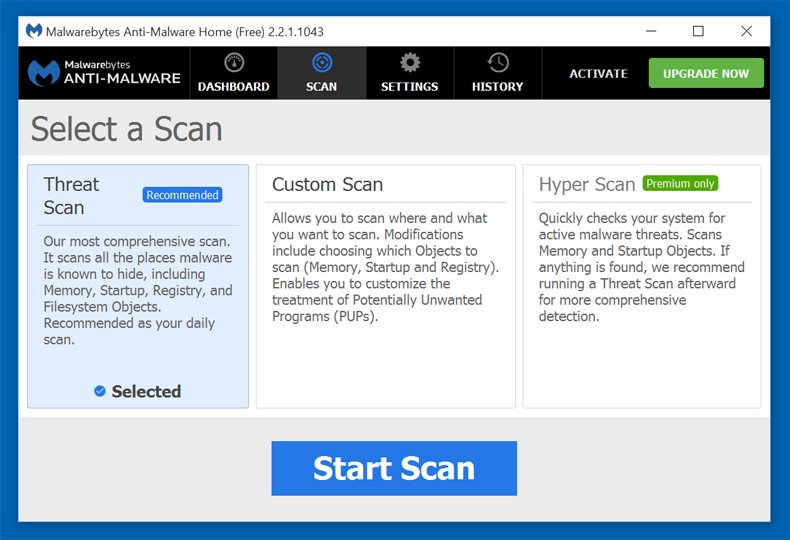Screen dimensions: 790x540
Task: Switch to the SETTINGS tab label
Action: point(410,87)
